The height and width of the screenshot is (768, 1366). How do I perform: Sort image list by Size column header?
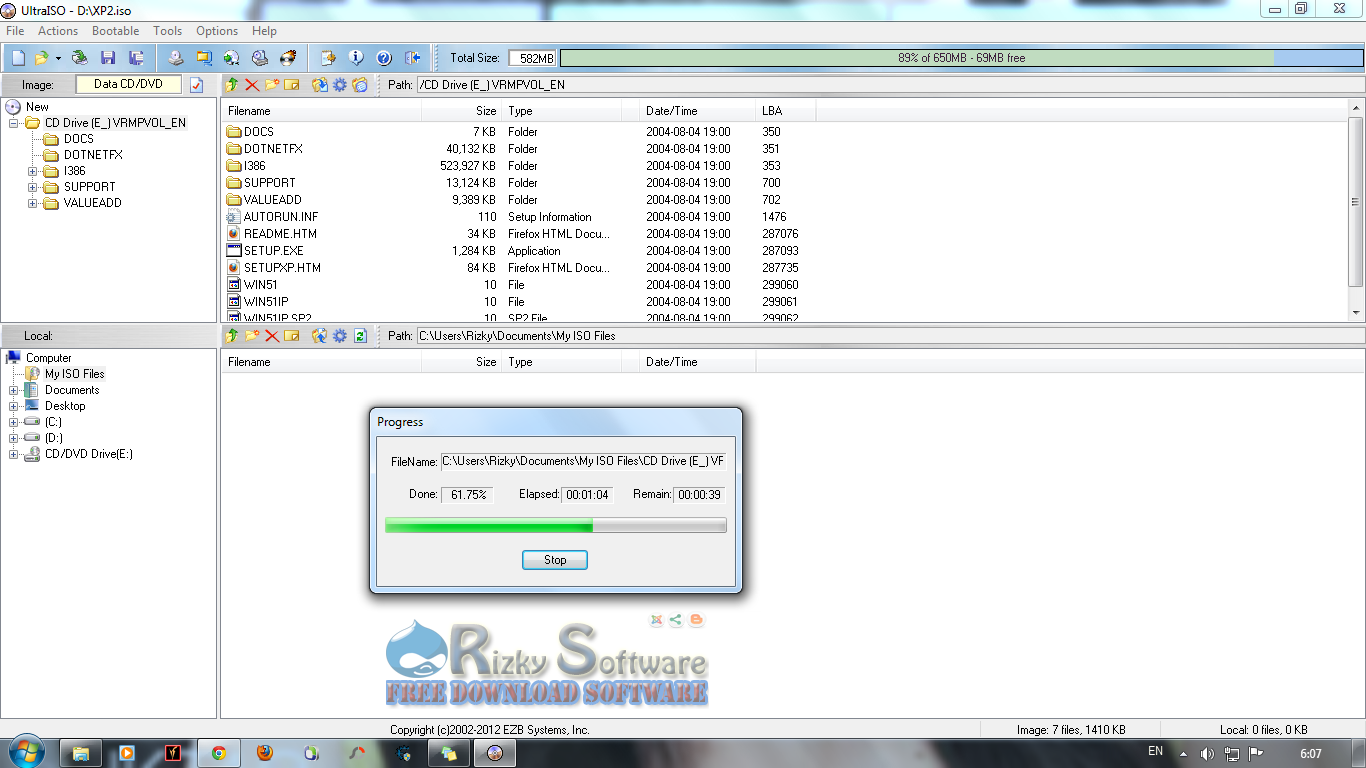coord(461,111)
